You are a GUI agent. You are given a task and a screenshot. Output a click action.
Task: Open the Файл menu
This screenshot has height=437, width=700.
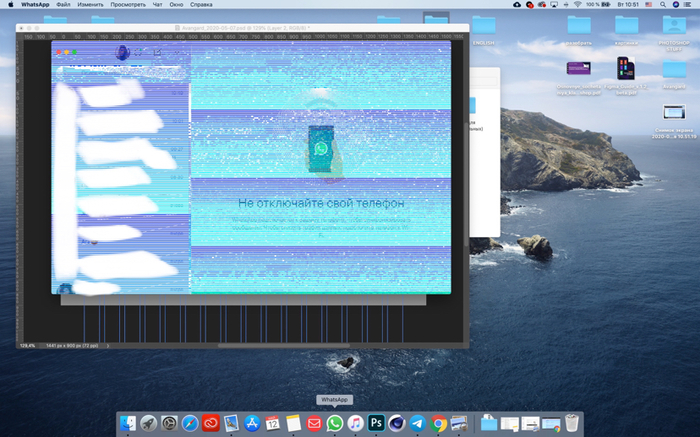[x=64, y=5]
